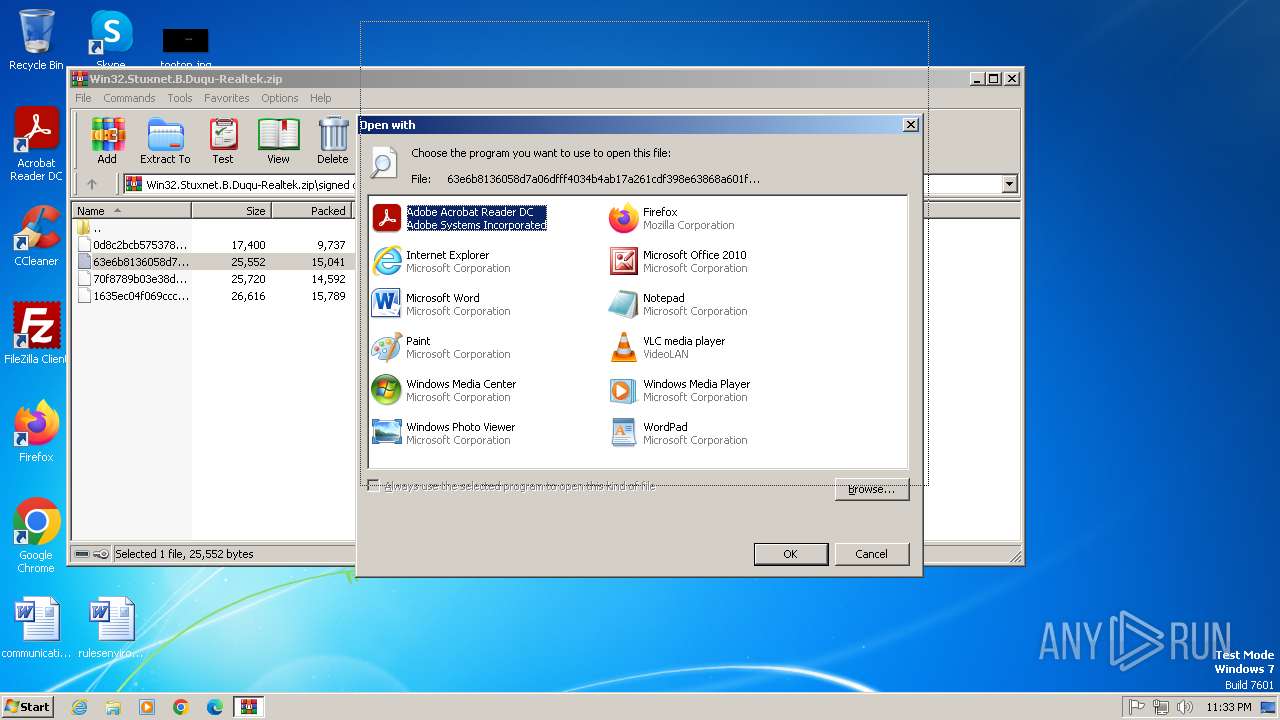Open WinRAR Commands menu
This screenshot has width=1280, height=720.
tap(129, 98)
